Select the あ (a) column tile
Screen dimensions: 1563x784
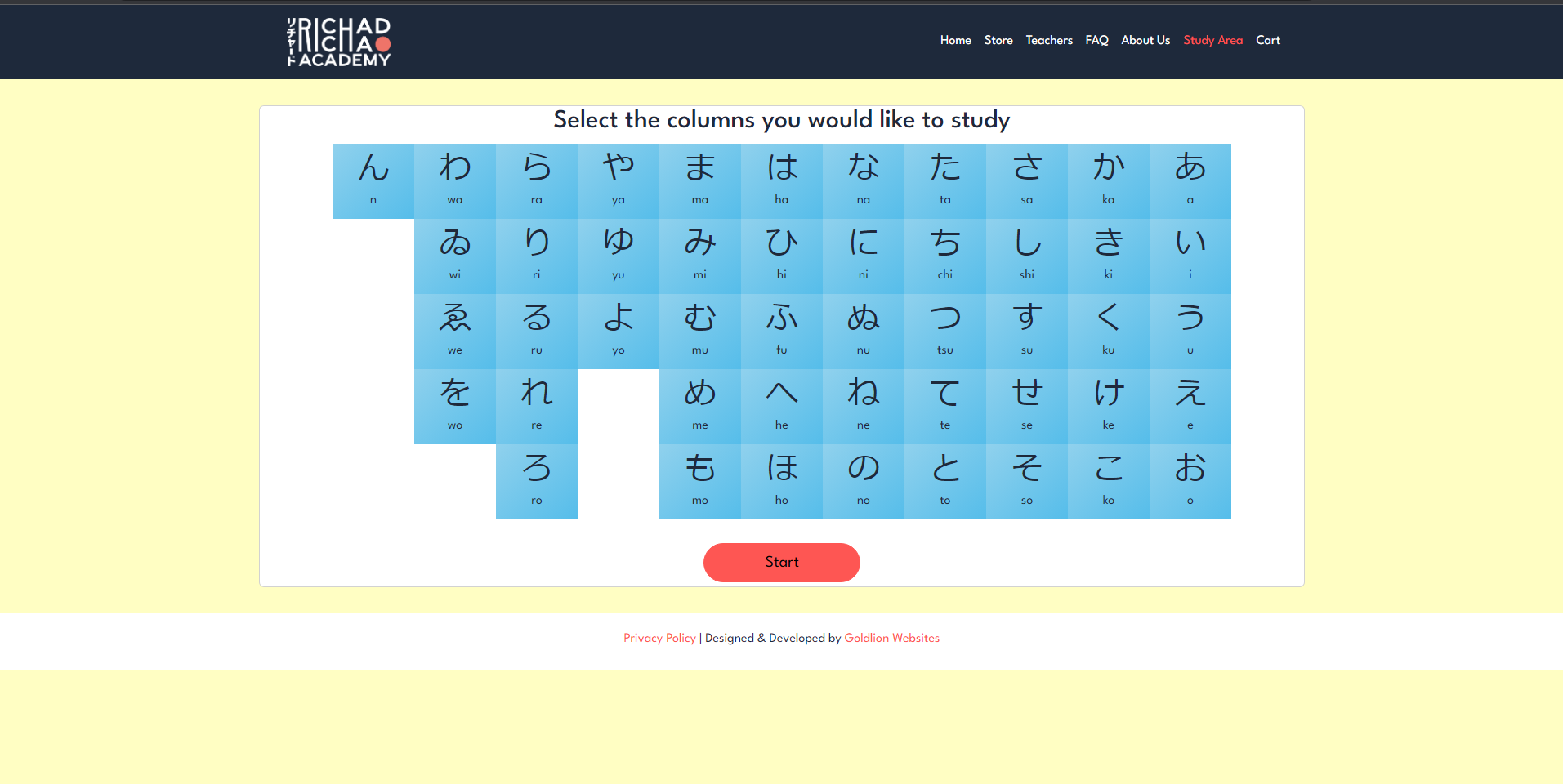(1190, 180)
